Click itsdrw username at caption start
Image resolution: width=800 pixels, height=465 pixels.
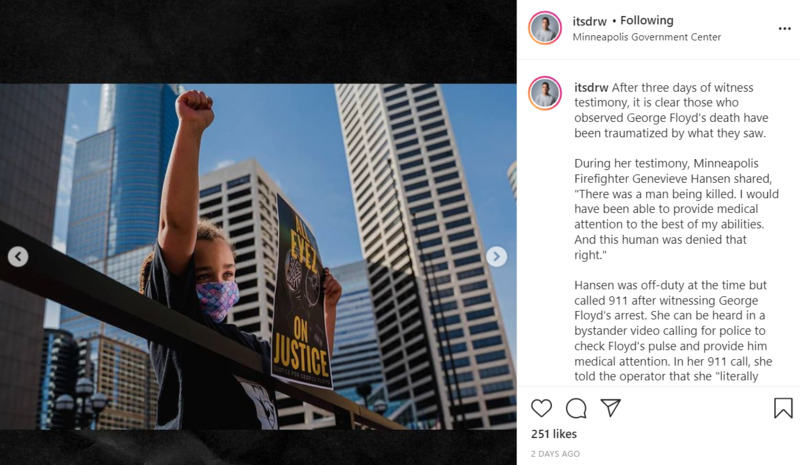point(591,87)
